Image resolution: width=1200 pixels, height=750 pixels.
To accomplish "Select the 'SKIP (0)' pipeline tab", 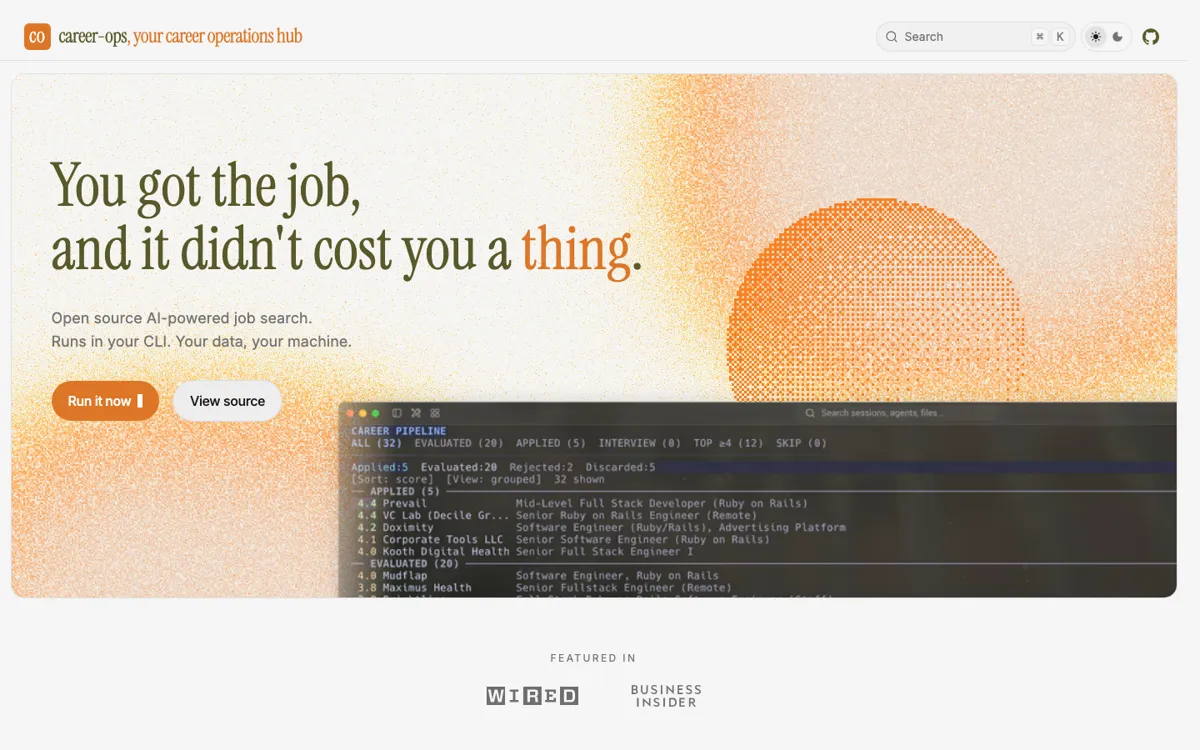I will click(x=802, y=443).
